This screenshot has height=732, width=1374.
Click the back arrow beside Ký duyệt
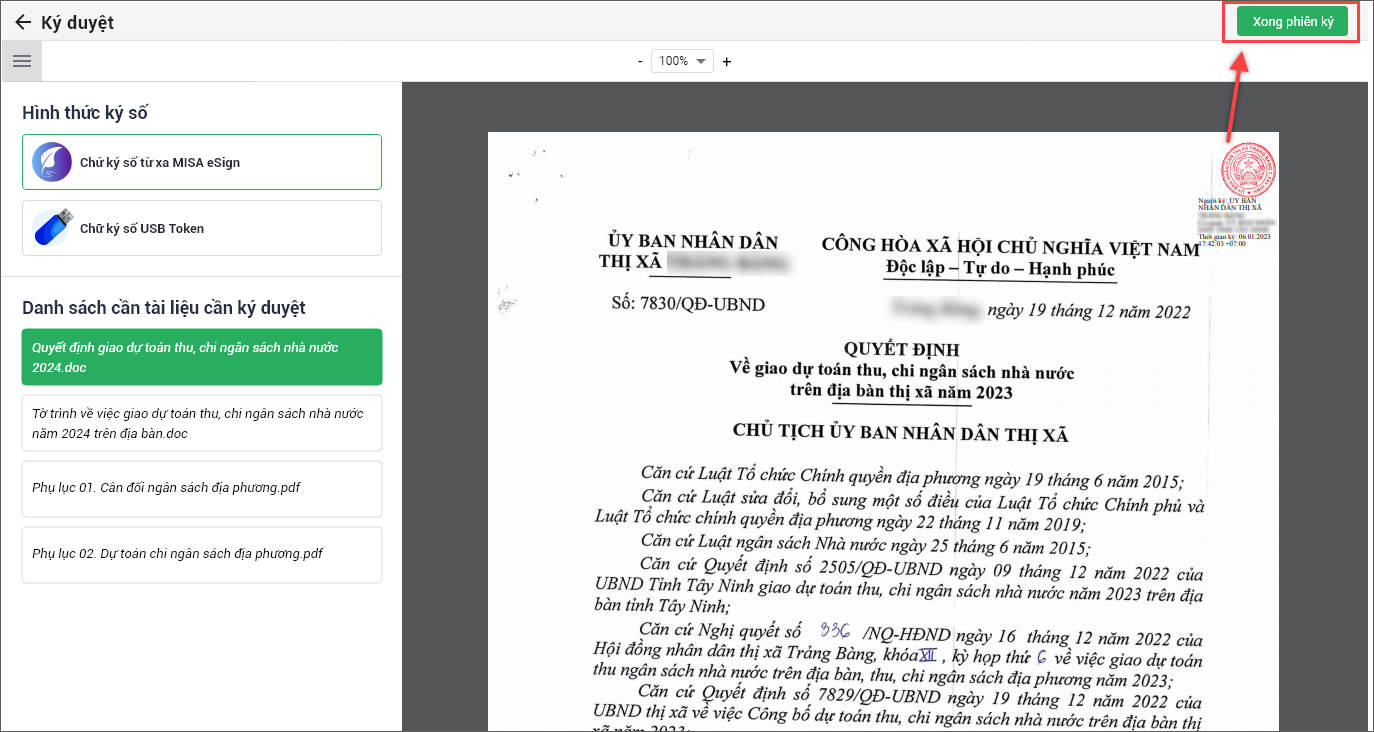(x=23, y=22)
